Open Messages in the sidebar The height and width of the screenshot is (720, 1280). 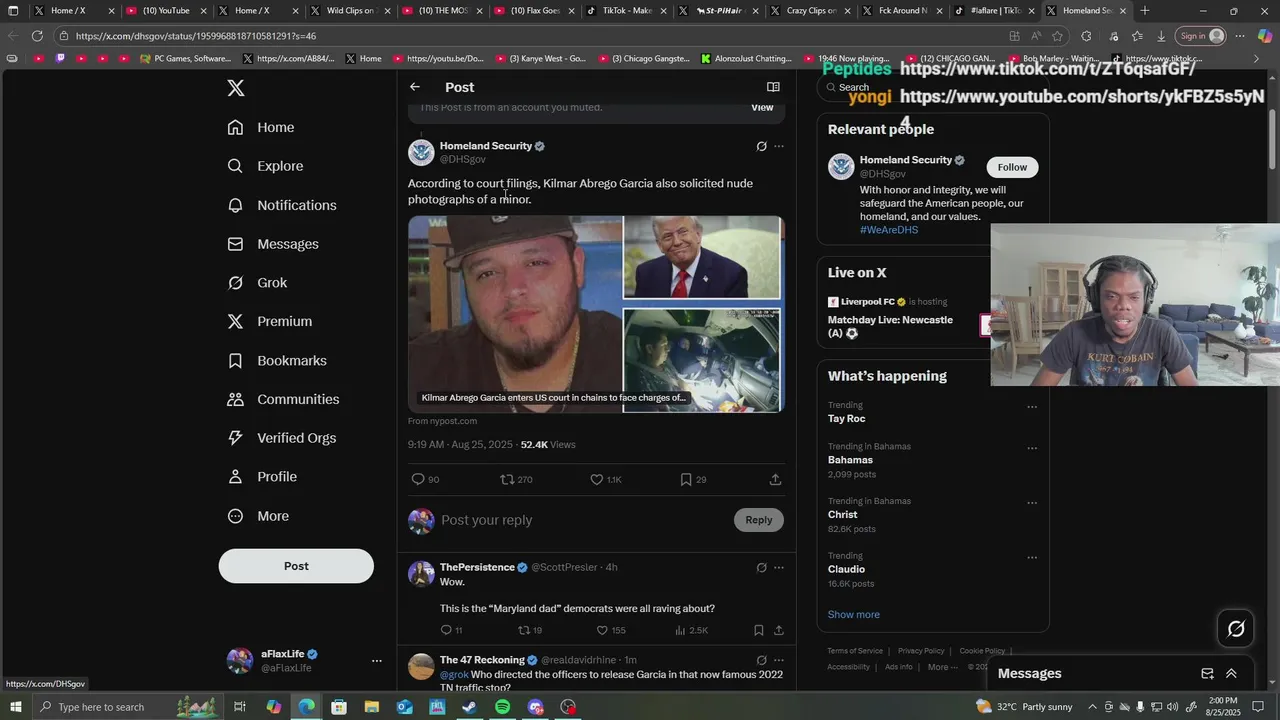(x=273, y=244)
